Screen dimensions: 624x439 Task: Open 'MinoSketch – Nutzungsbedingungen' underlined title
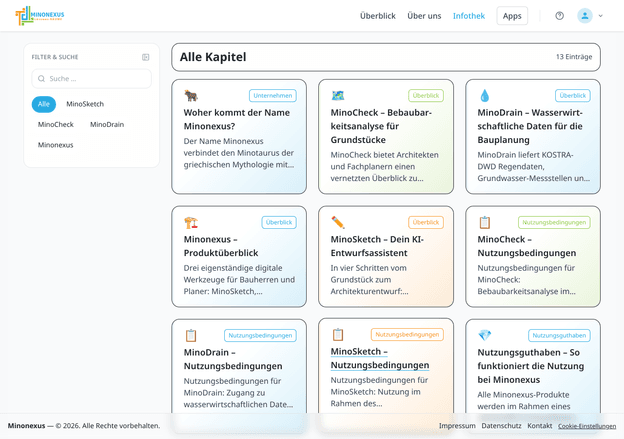[x=380, y=358]
